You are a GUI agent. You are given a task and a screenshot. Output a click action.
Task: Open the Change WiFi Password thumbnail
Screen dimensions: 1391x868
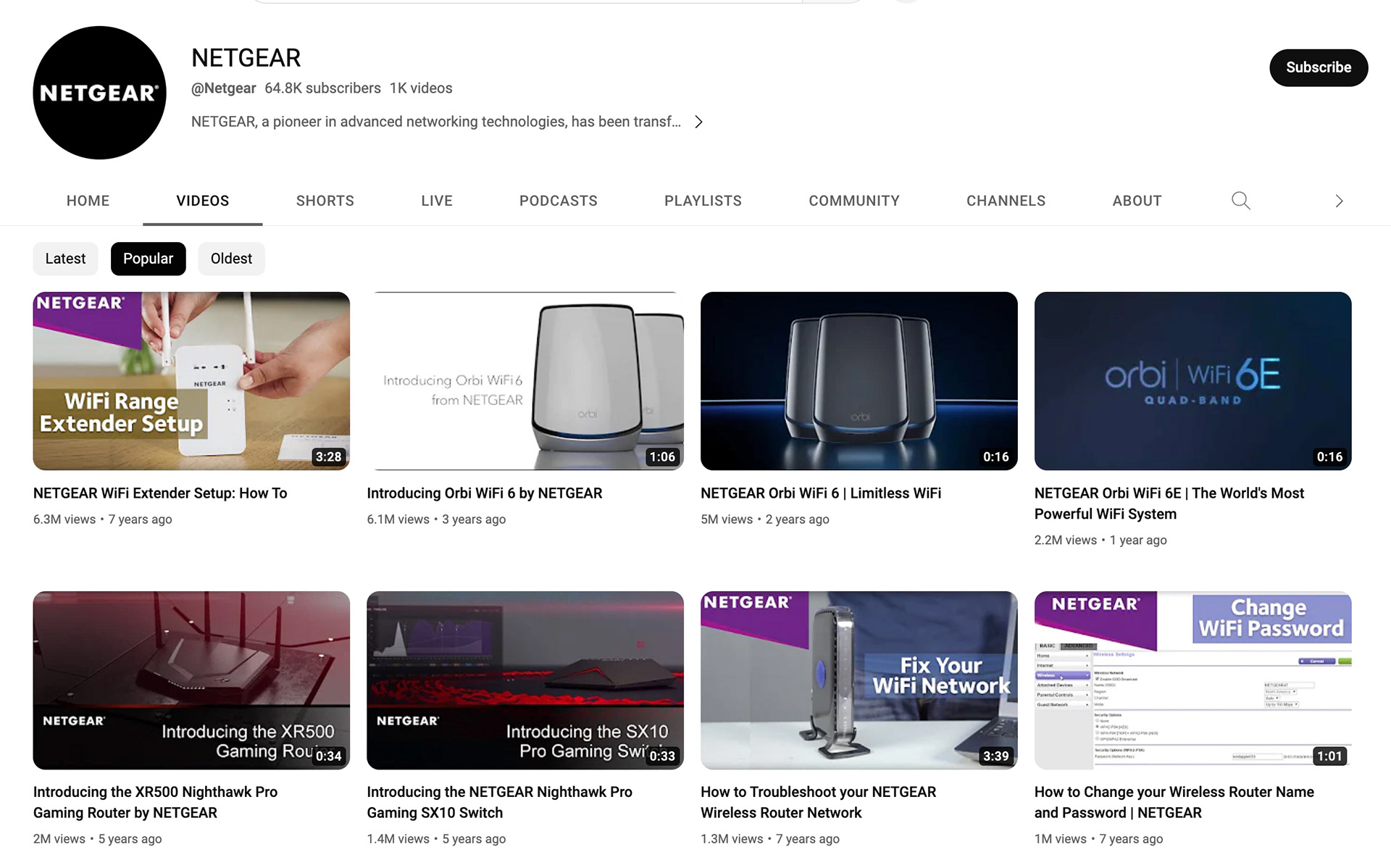[1192, 680]
